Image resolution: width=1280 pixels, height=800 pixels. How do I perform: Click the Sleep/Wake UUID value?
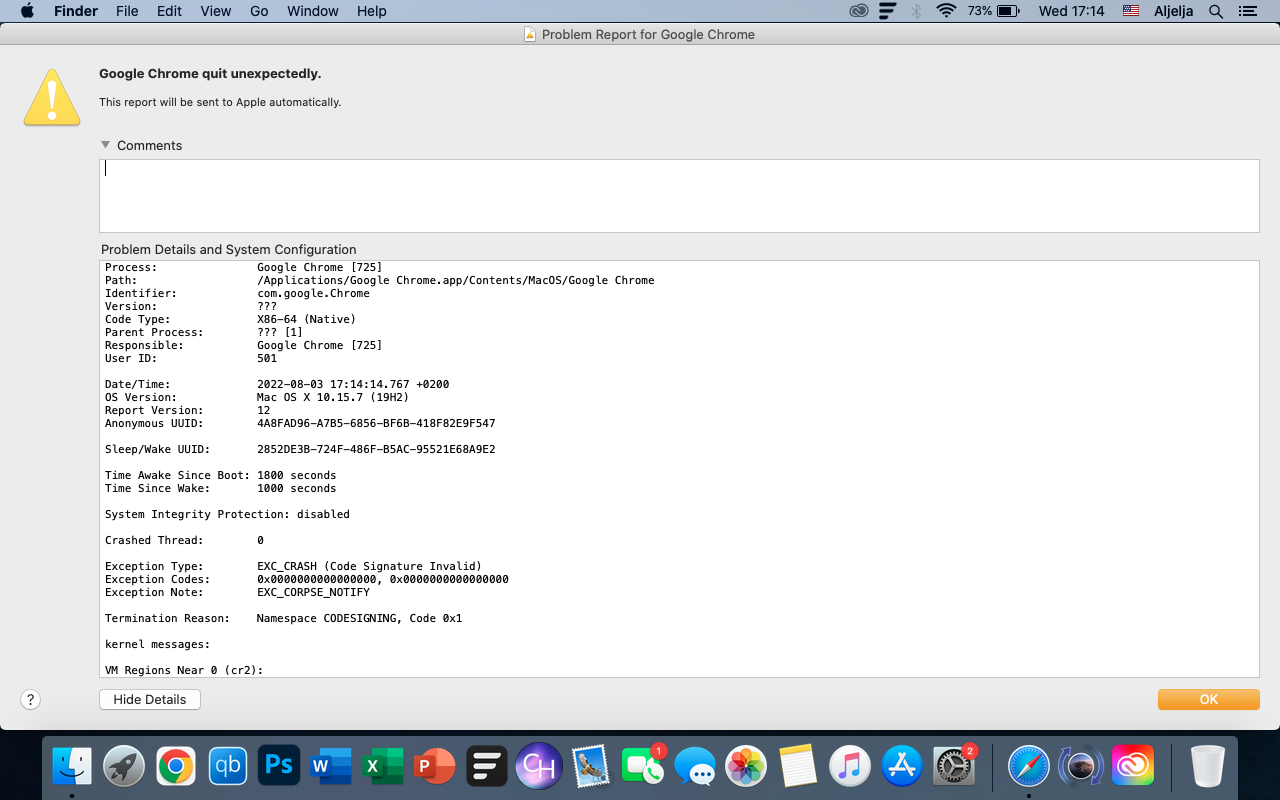[376, 449]
